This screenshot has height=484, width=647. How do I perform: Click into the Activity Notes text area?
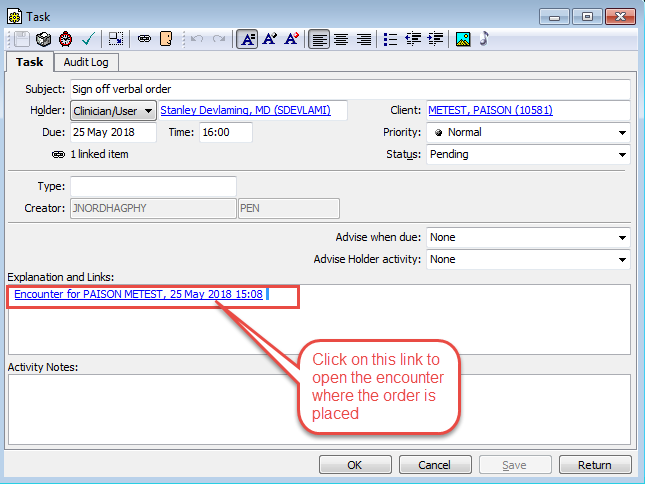click(318, 408)
